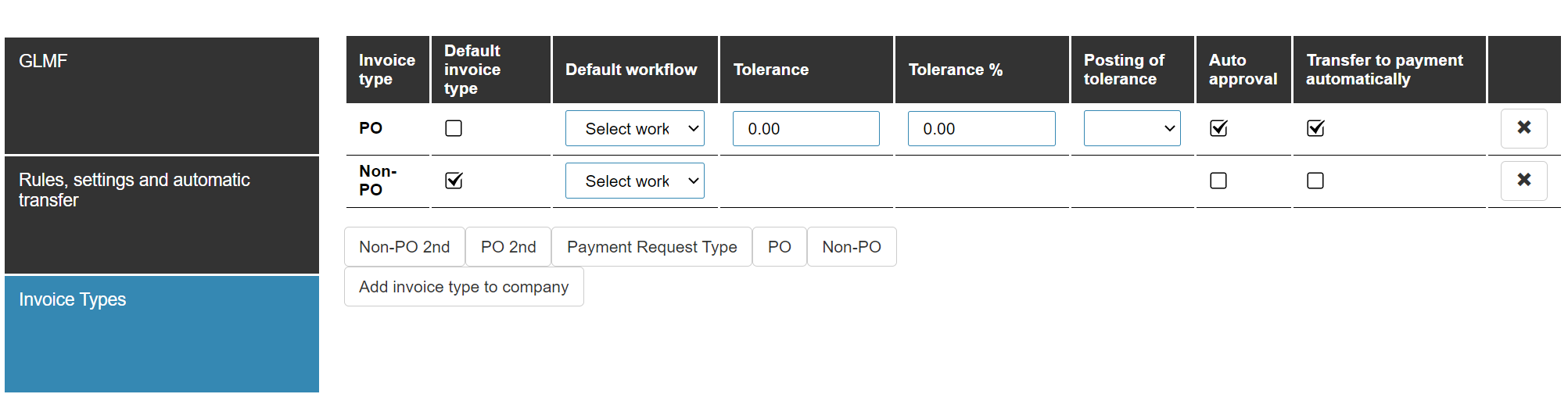Viewport: 1568px width, 394px height.
Task: Check Default invoice type for PO
Action: 454,128
